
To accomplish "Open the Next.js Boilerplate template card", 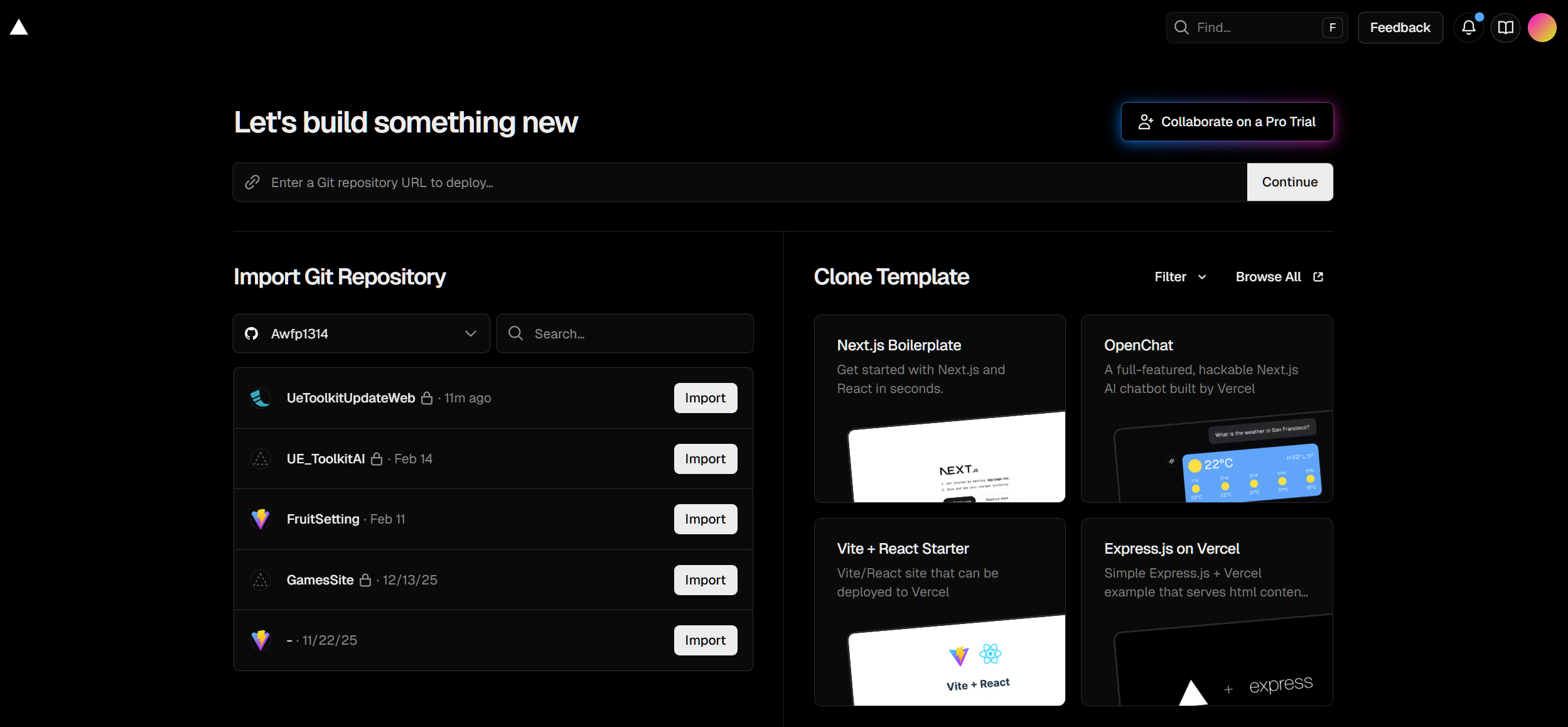I will tap(940, 409).
